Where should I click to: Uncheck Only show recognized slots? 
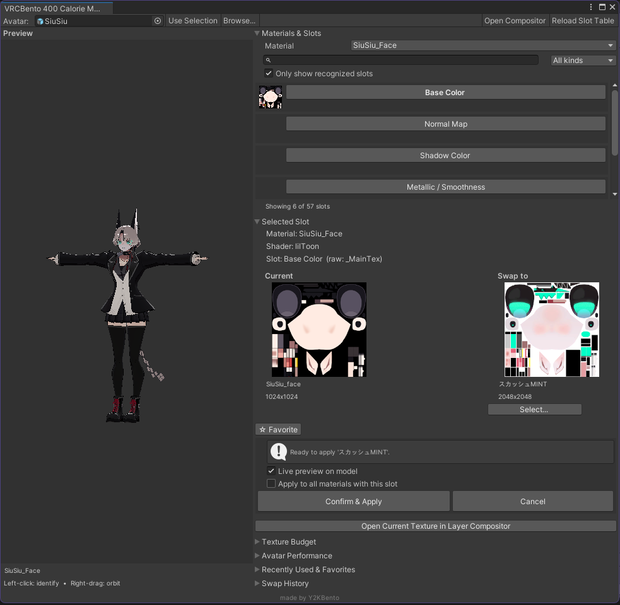[269, 73]
